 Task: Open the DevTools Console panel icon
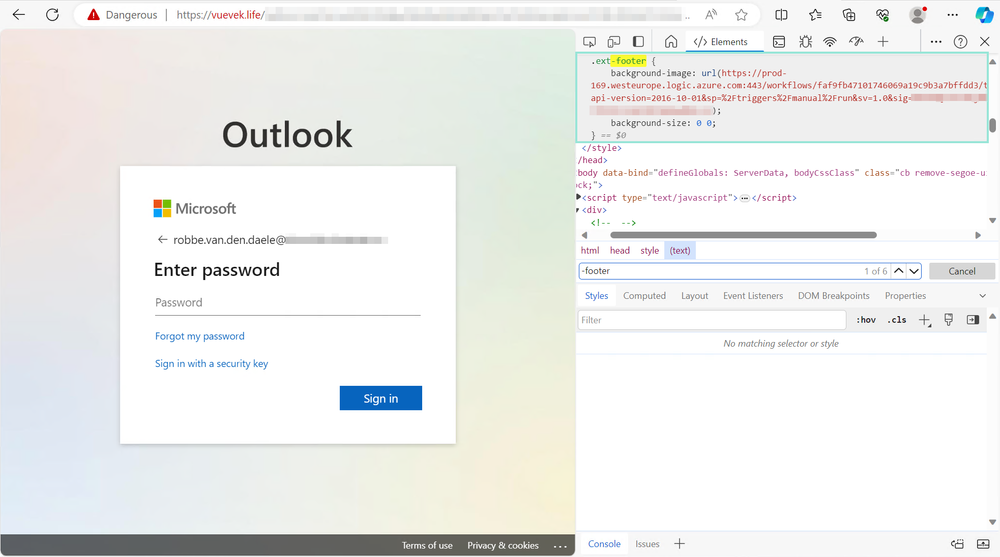778,42
